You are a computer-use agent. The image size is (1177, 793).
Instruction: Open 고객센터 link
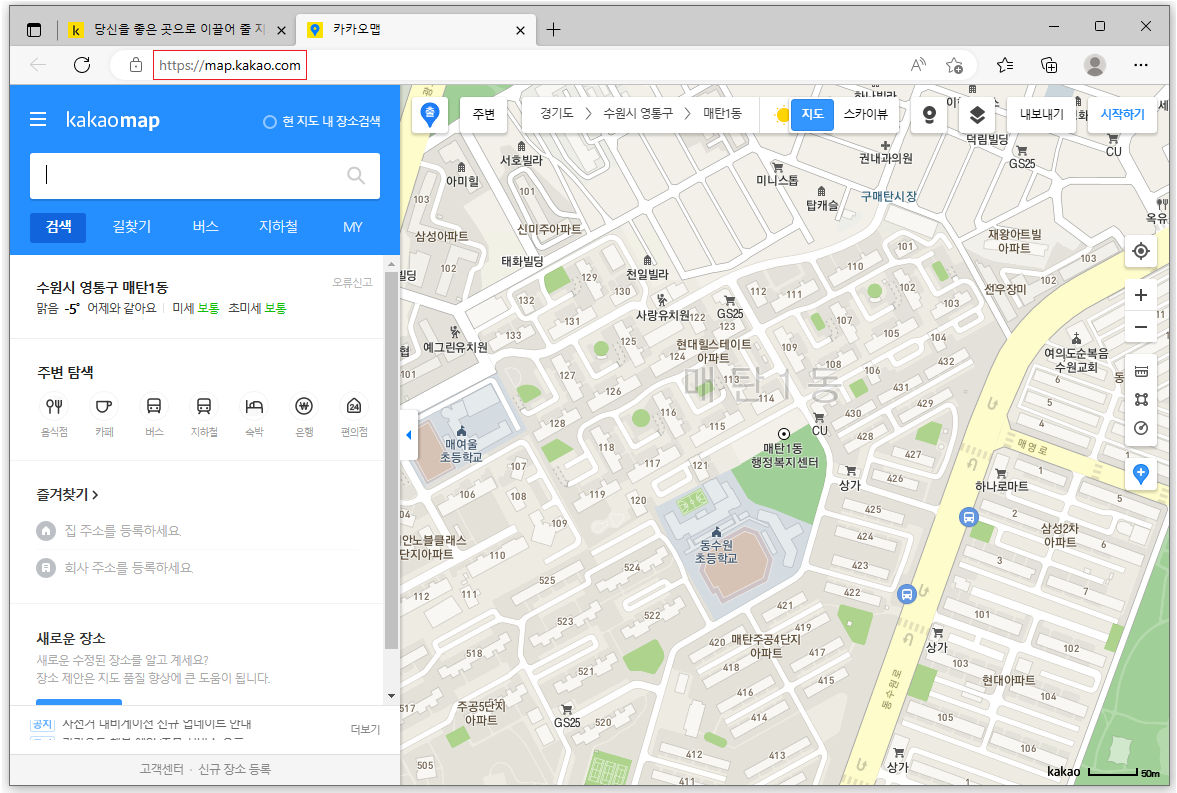click(x=161, y=769)
